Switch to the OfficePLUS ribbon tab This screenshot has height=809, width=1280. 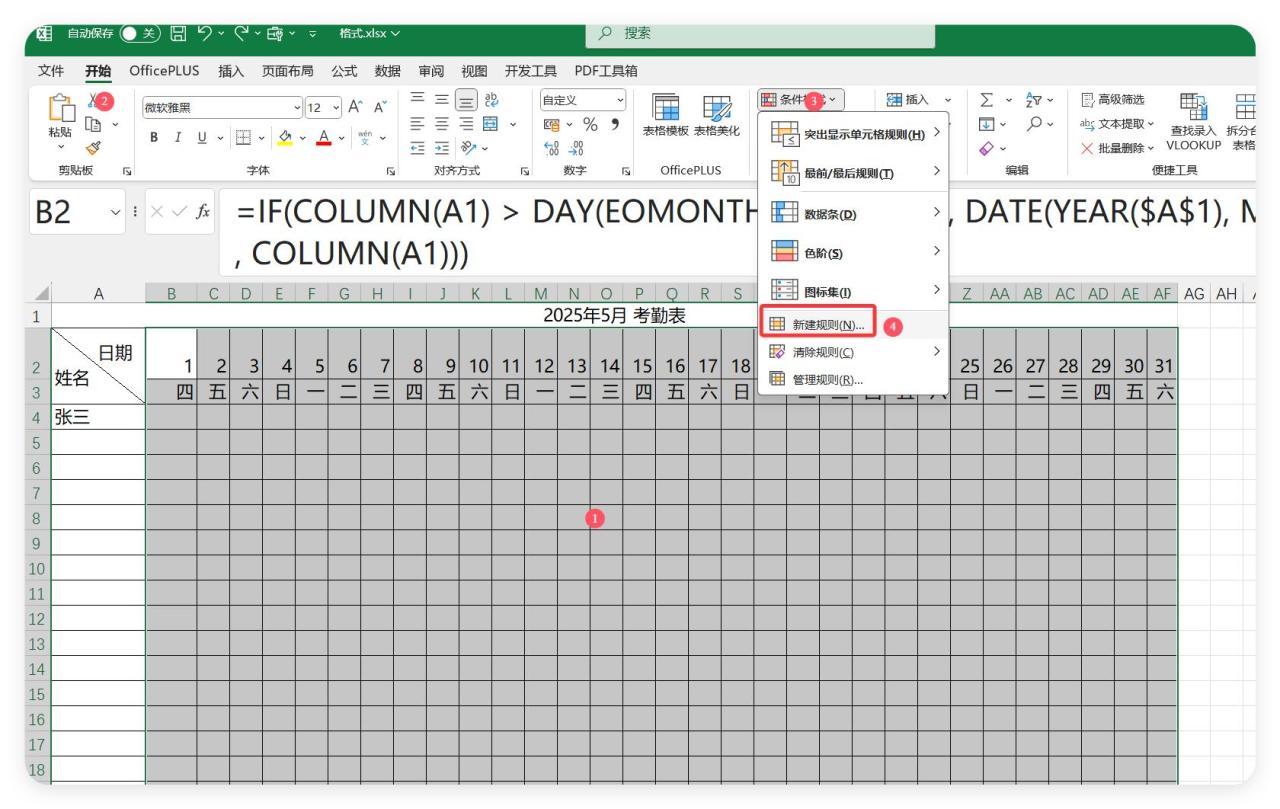164,71
